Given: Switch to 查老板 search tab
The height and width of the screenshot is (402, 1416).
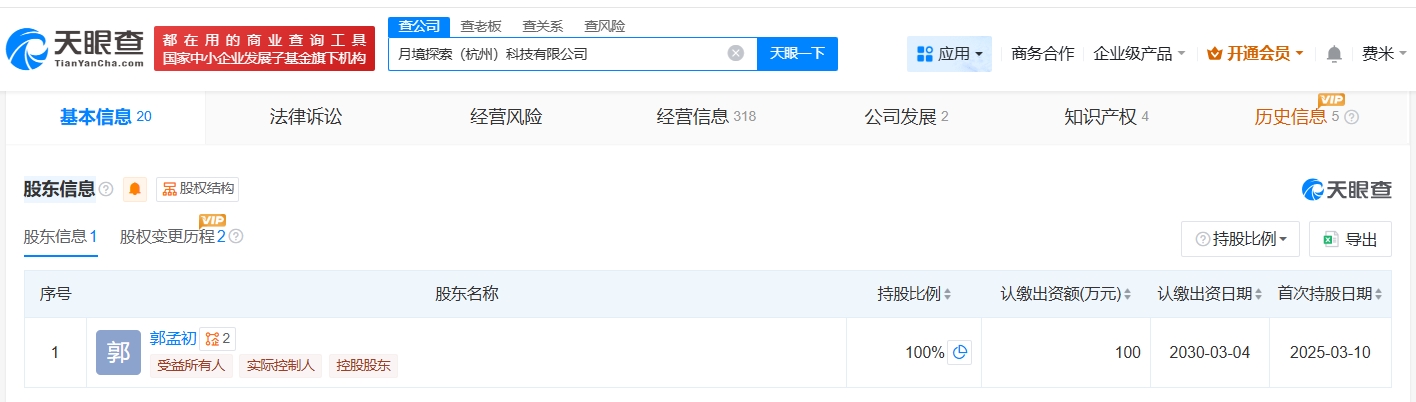Looking at the screenshot, I should click(480, 26).
